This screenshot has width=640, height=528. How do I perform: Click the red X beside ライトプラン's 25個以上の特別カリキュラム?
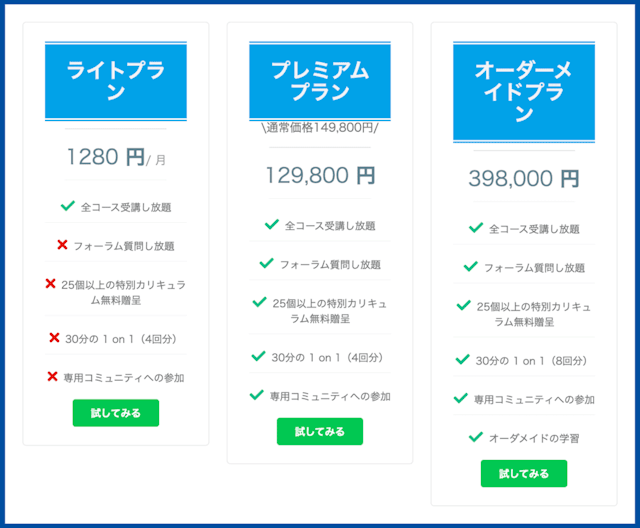point(50,283)
